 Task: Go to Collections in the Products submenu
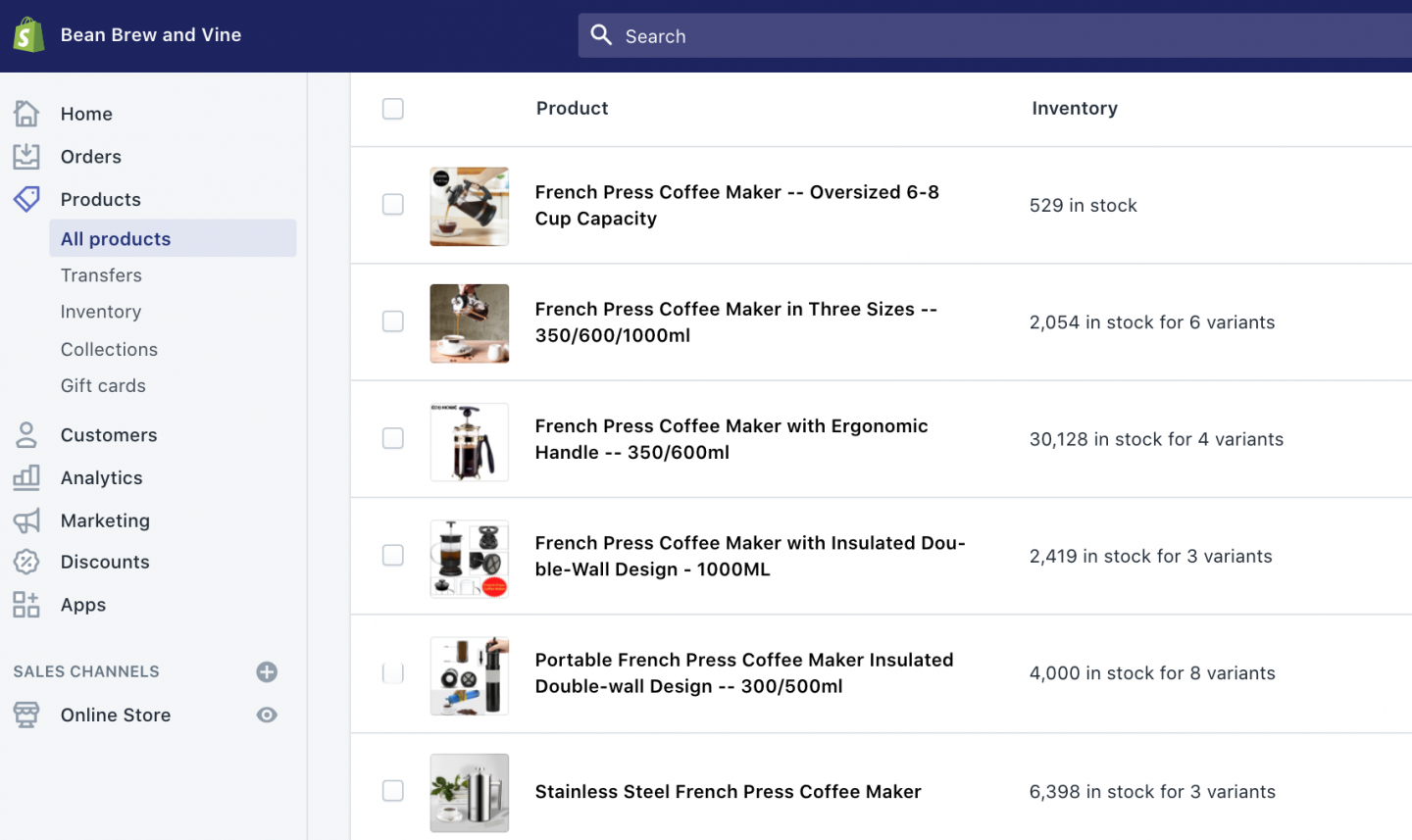pos(109,350)
